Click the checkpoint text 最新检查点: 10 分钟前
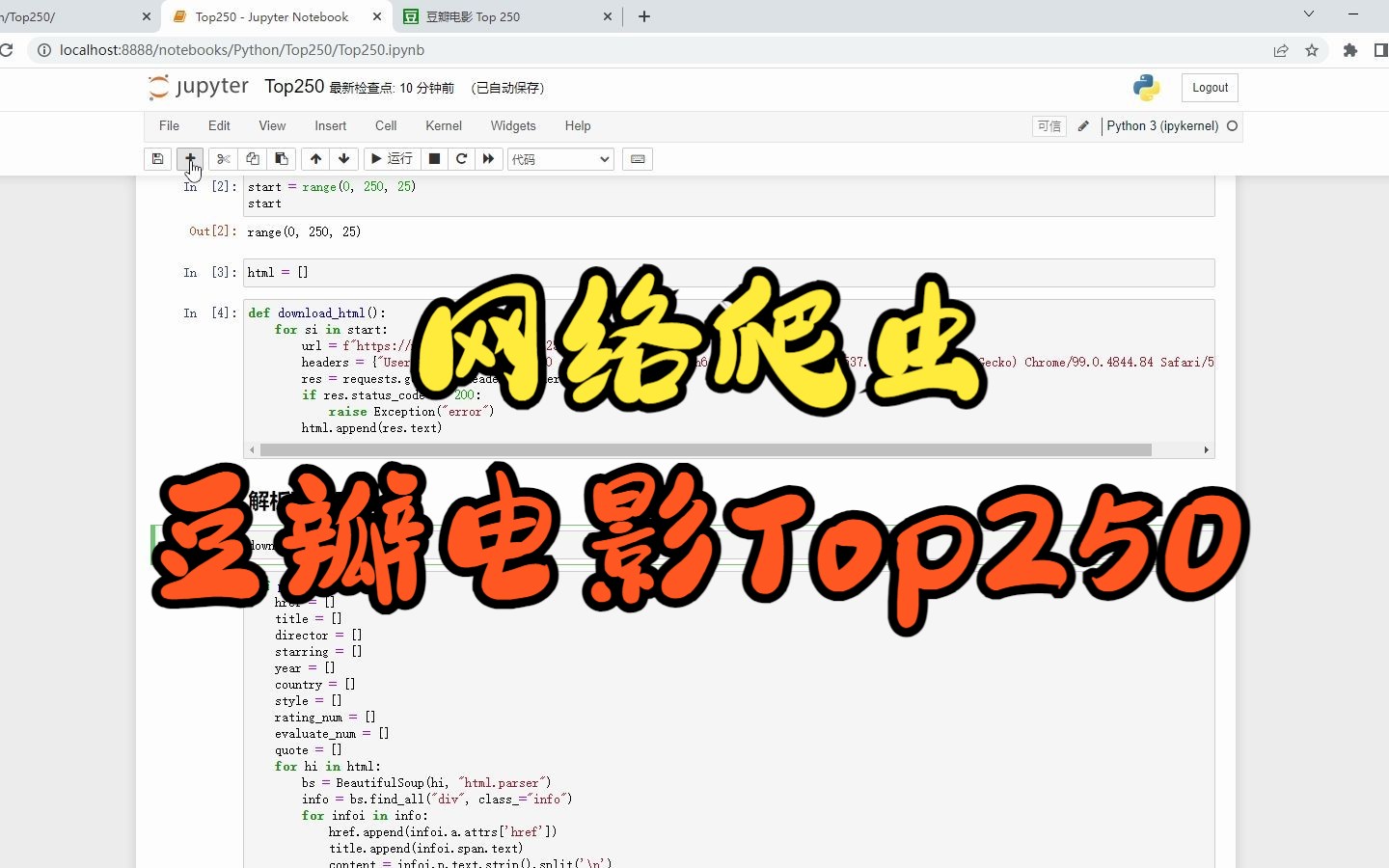Viewport: 1389px width, 868px height. point(392,88)
